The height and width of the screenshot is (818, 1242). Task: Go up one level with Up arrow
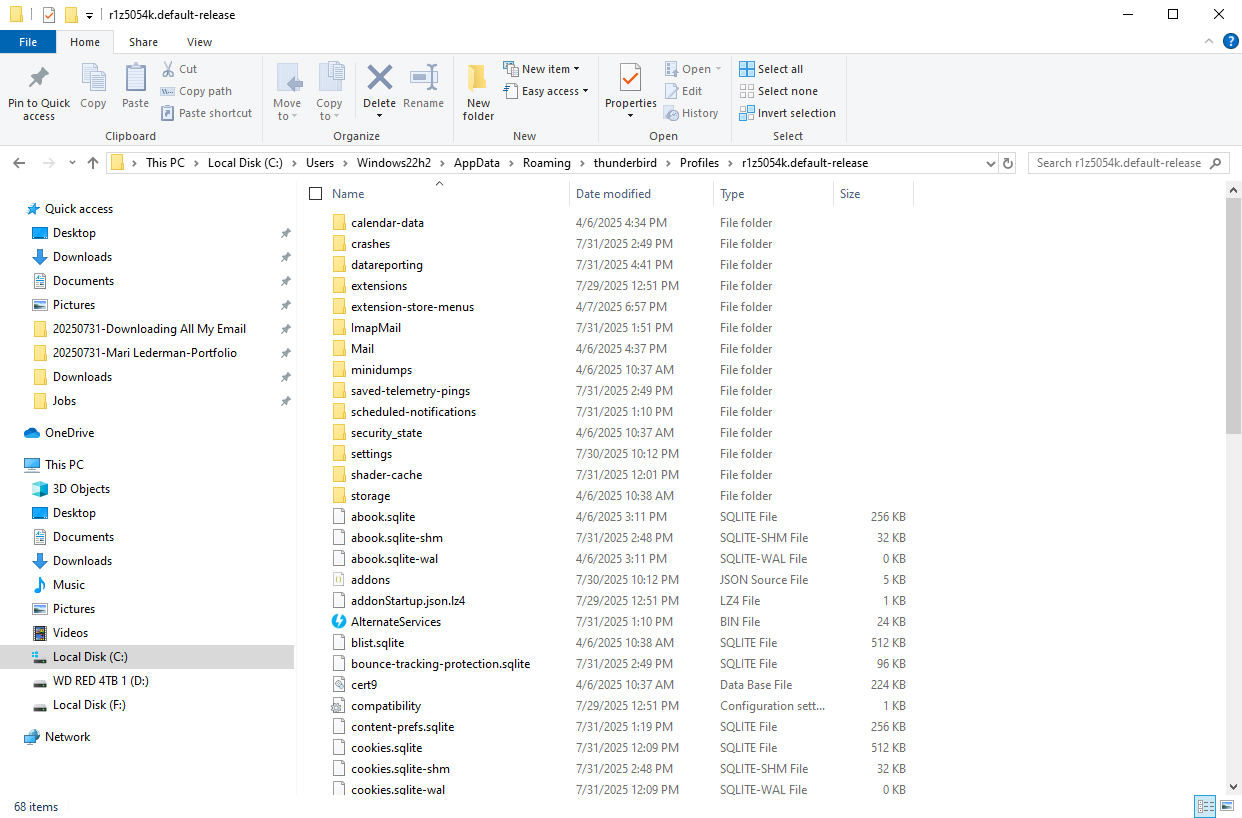click(x=93, y=163)
